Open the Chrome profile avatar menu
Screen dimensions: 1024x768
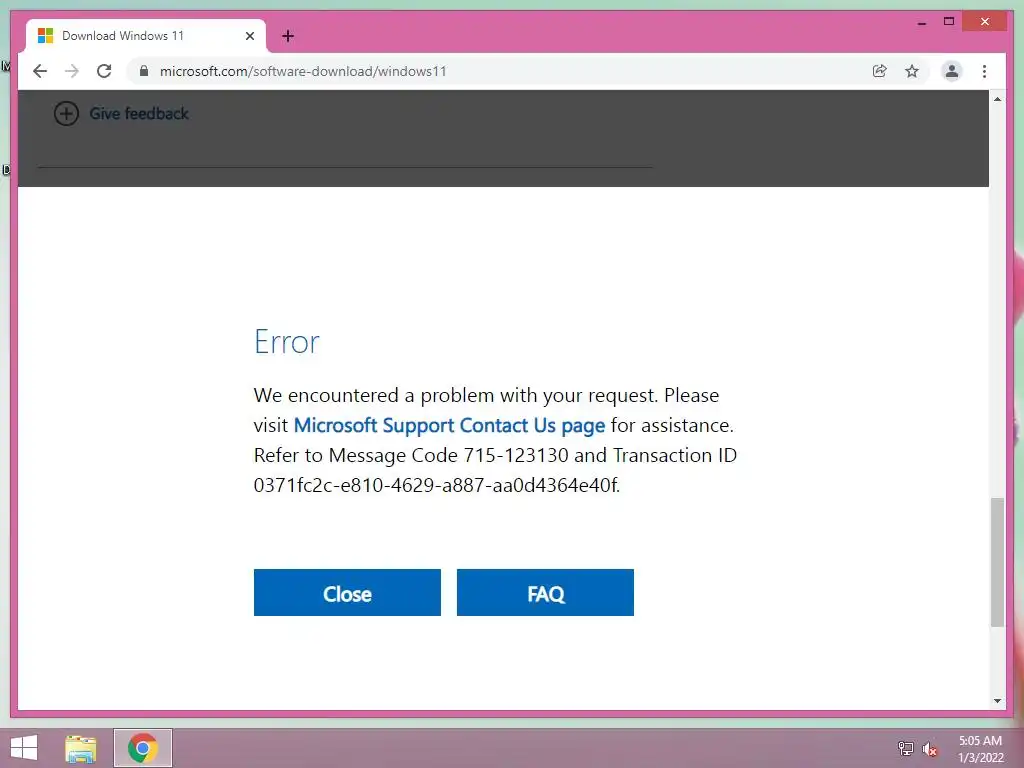(952, 71)
